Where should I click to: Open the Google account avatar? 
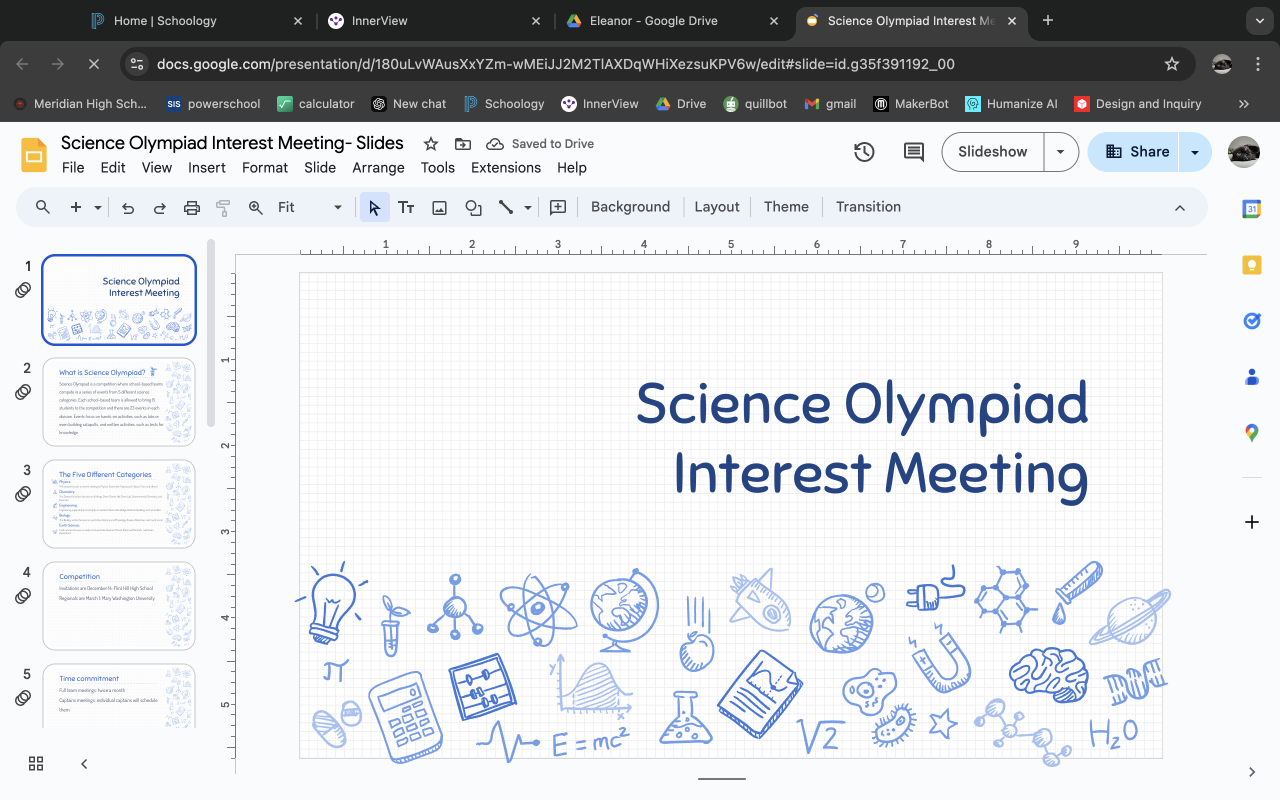click(x=1244, y=152)
